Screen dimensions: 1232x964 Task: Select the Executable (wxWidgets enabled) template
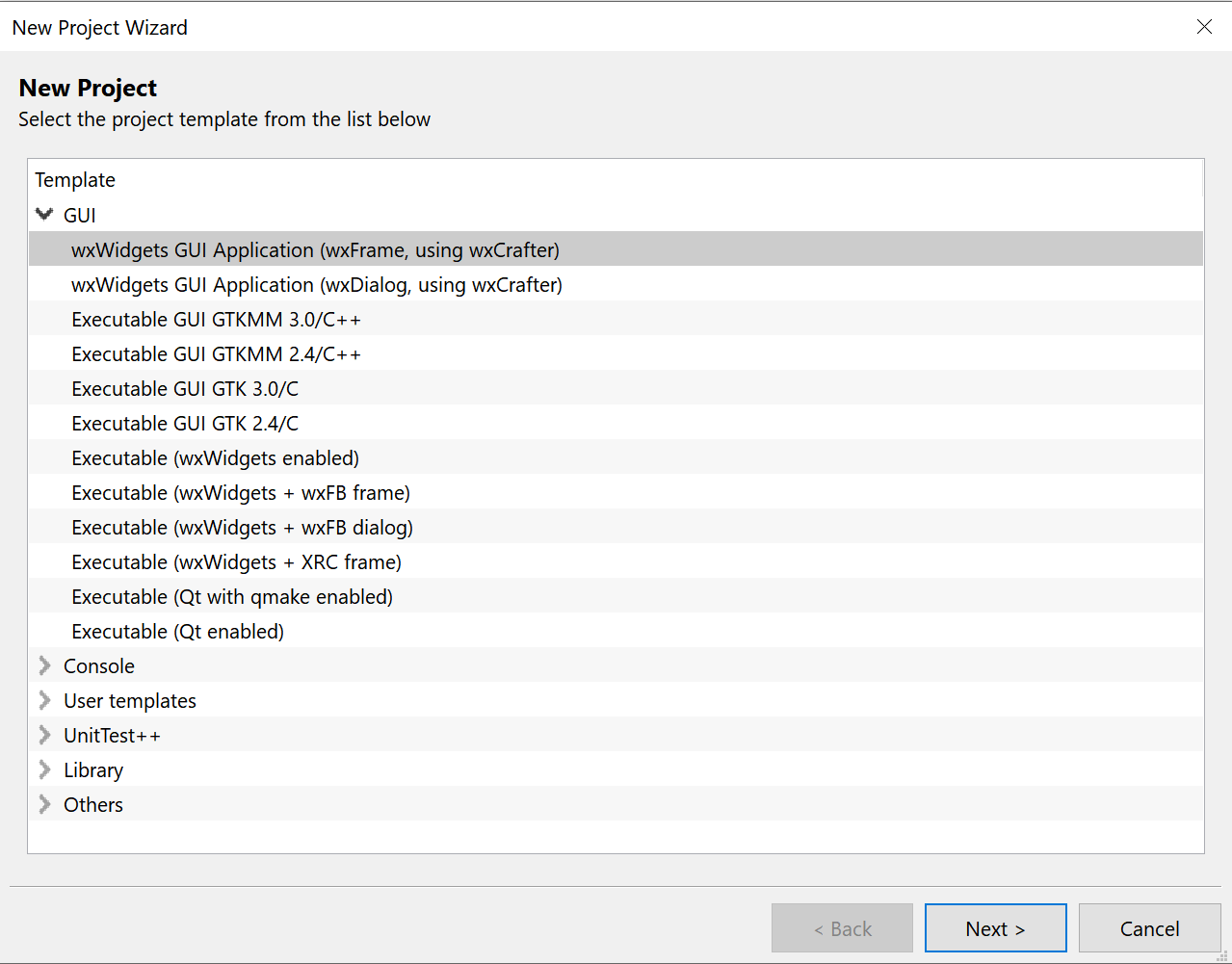coord(214,457)
